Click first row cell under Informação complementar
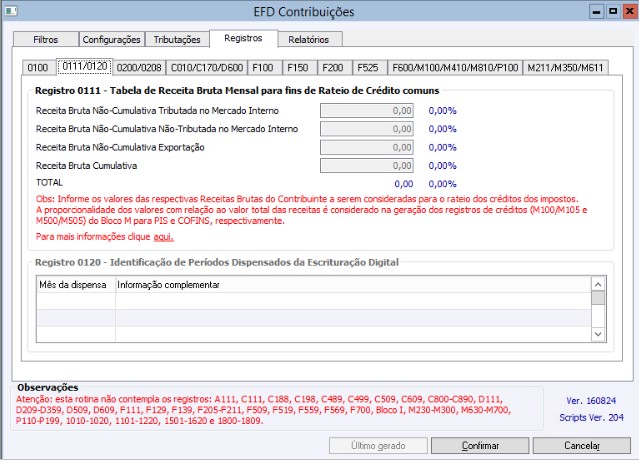The height and width of the screenshot is (461, 639). click(x=353, y=301)
